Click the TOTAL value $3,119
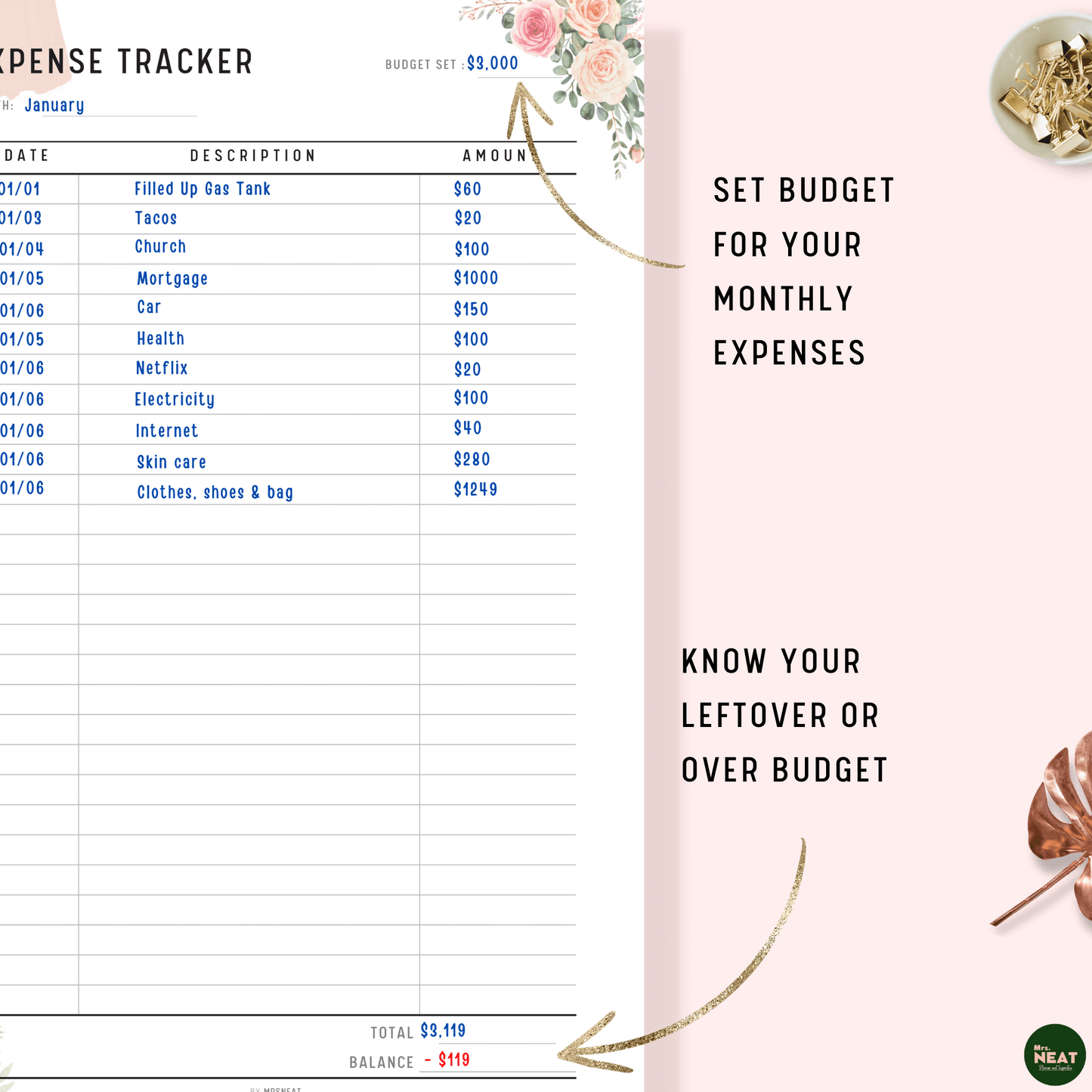The image size is (1092, 1092). point(444,1031)
